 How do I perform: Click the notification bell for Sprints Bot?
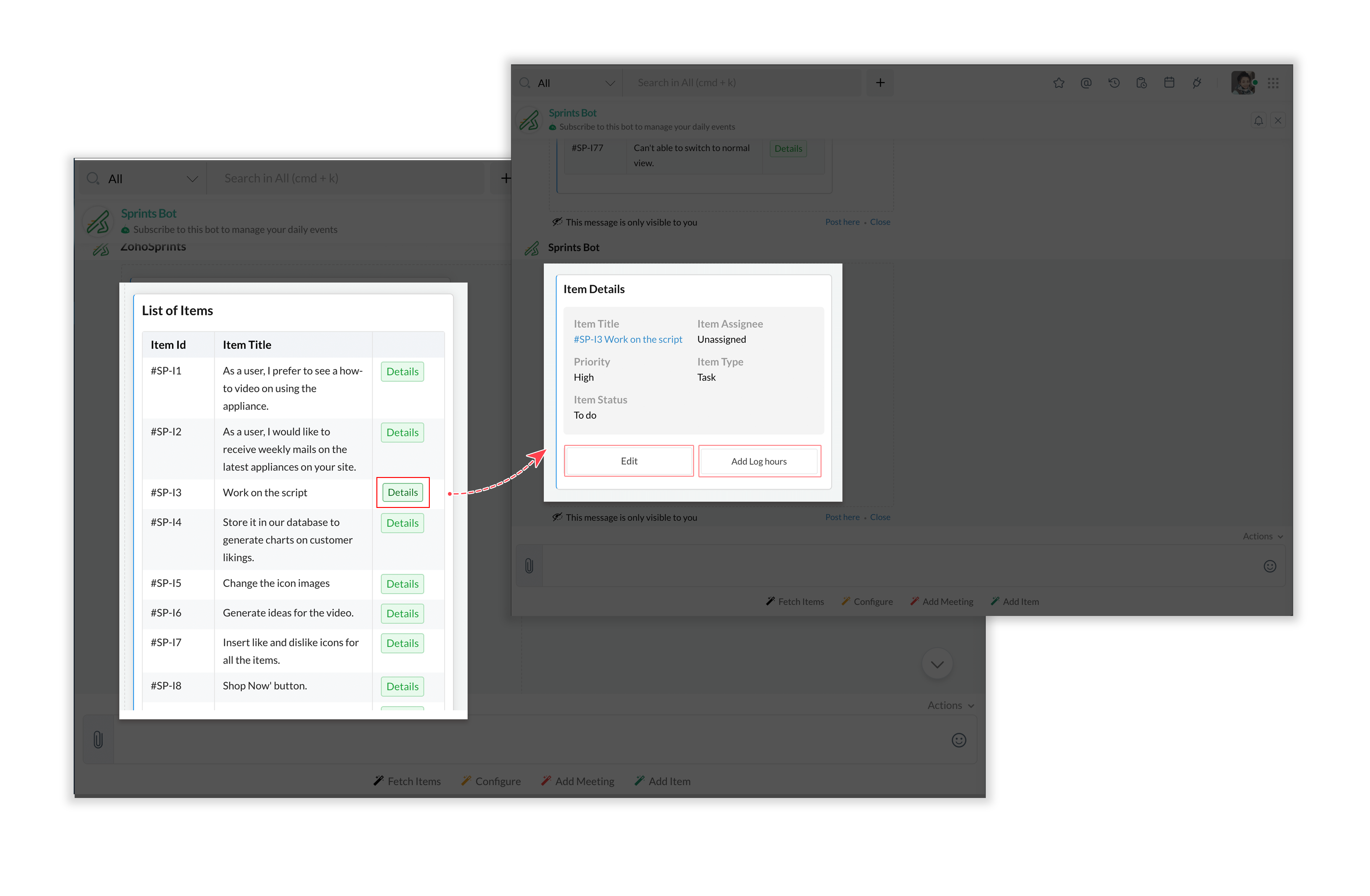(x=1258, y=120)
